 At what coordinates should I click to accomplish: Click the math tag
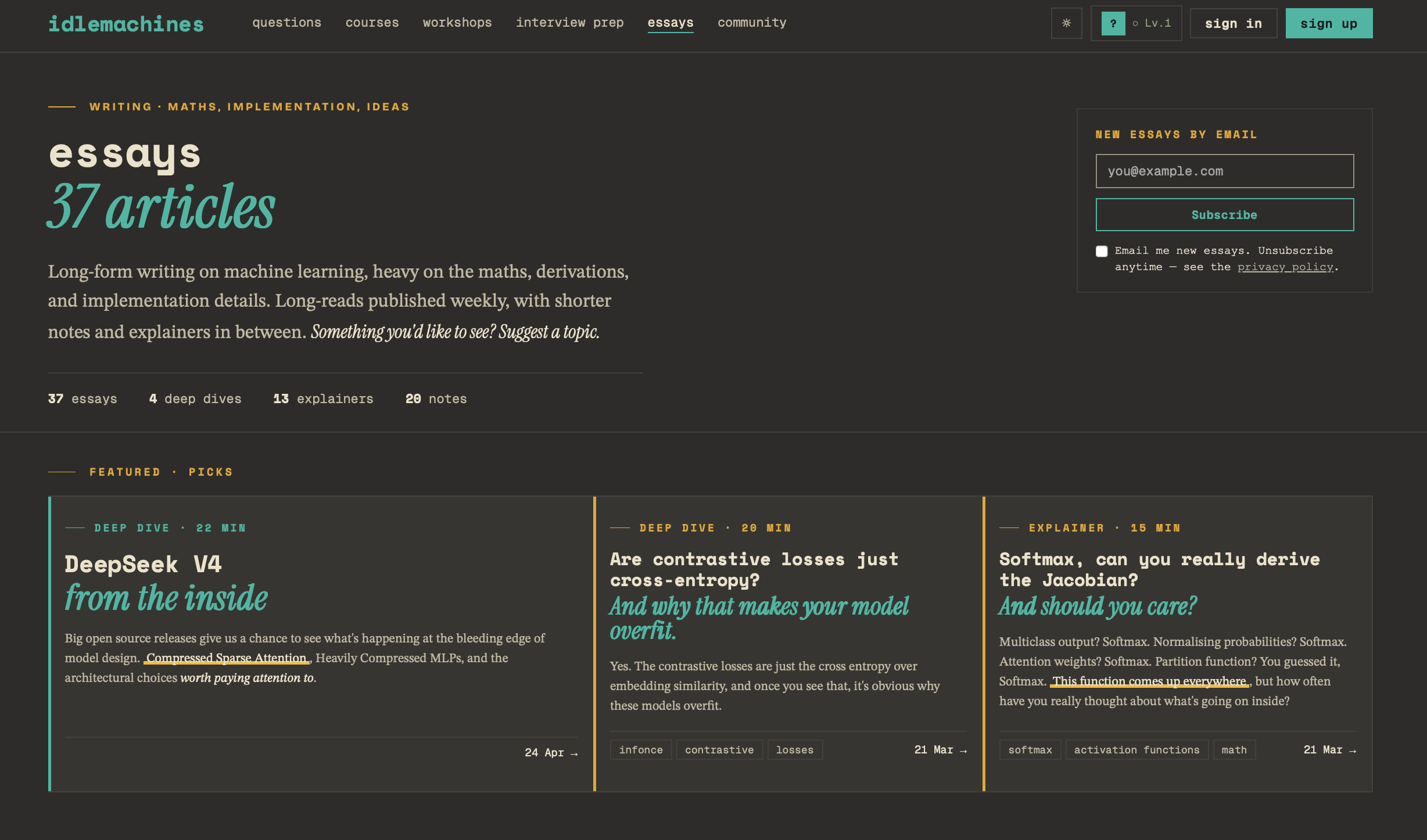(x=1234, y=750)
